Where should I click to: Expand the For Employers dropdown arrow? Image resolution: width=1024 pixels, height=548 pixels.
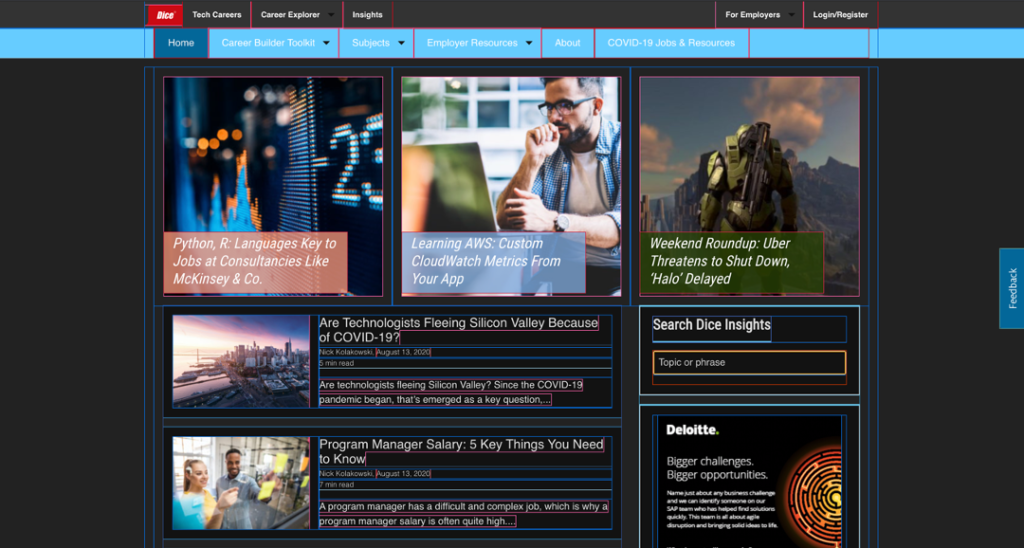click(792, 15)
